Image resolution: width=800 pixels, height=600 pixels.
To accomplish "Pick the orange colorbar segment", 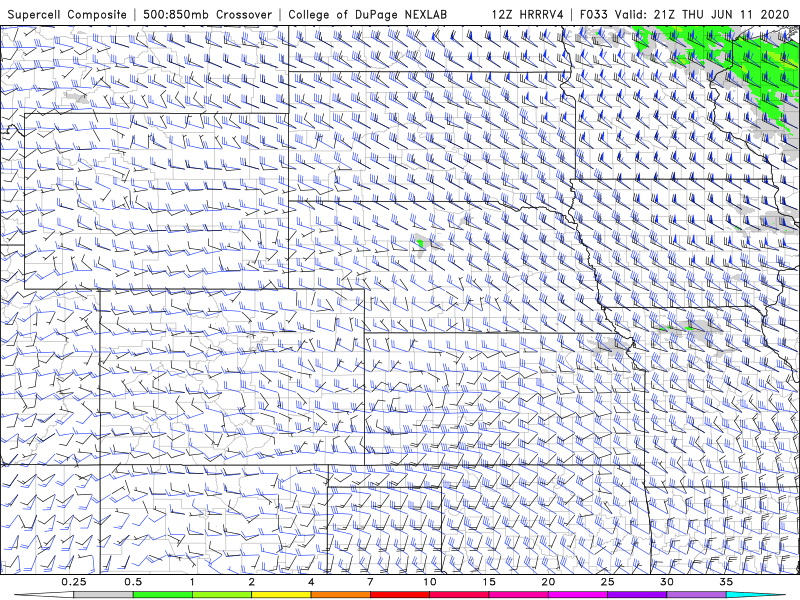I will coord(340,595).
